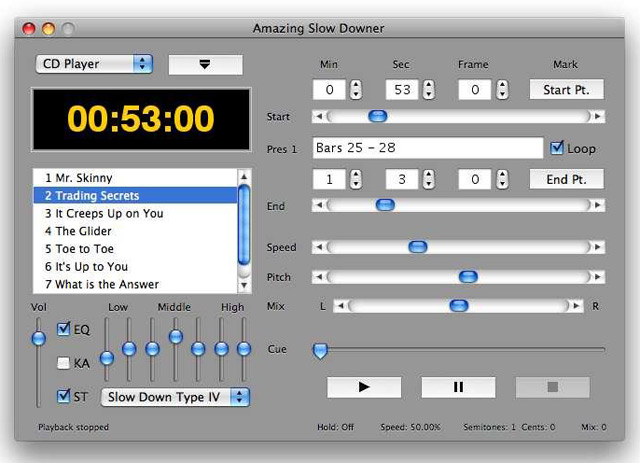Click the Speed slider right arrow

coord(598,247)
